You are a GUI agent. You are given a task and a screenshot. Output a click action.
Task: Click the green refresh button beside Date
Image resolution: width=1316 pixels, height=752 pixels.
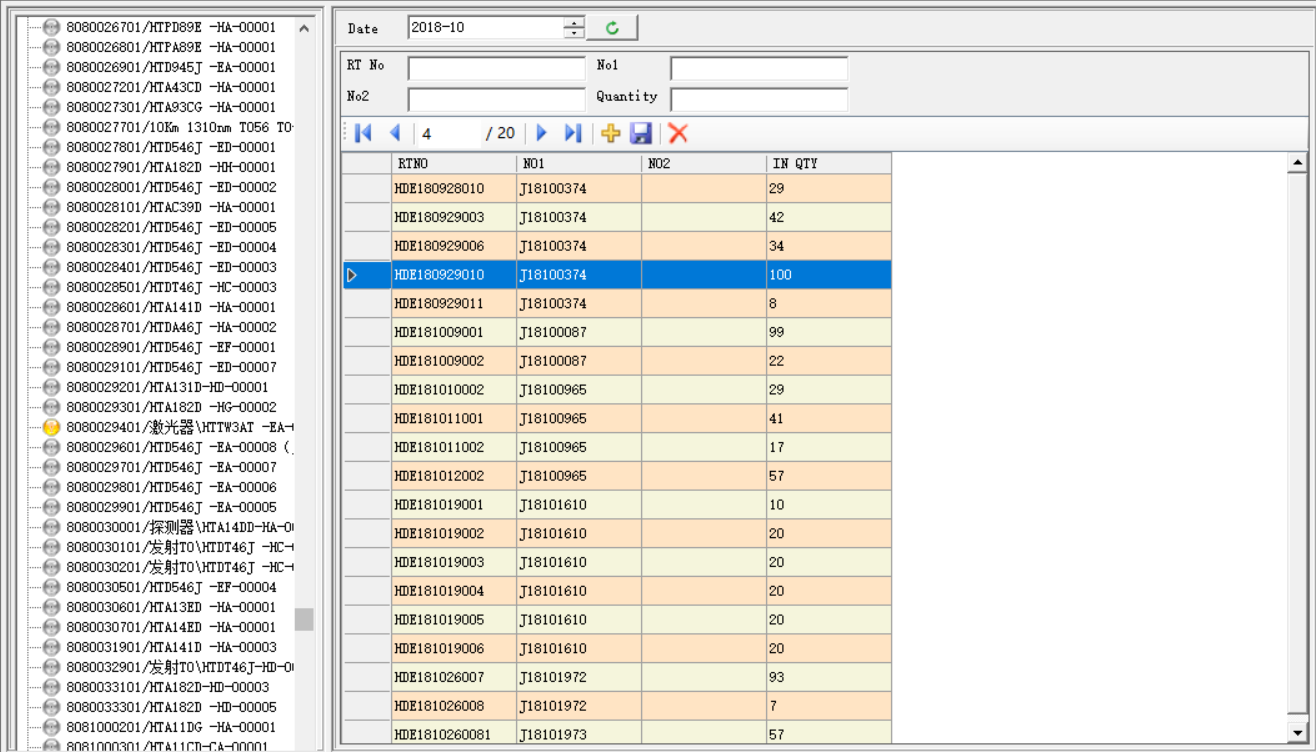(x=612, y=28)
